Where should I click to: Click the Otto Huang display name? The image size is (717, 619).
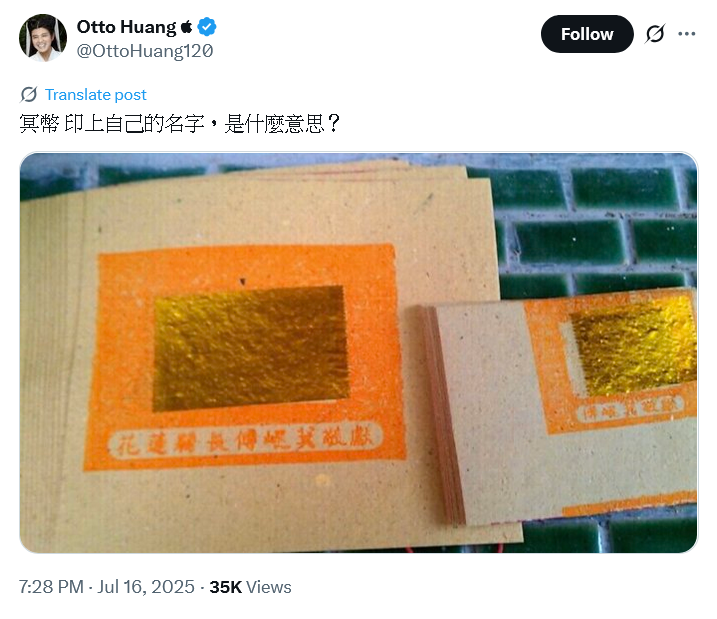tap(126, 27)
